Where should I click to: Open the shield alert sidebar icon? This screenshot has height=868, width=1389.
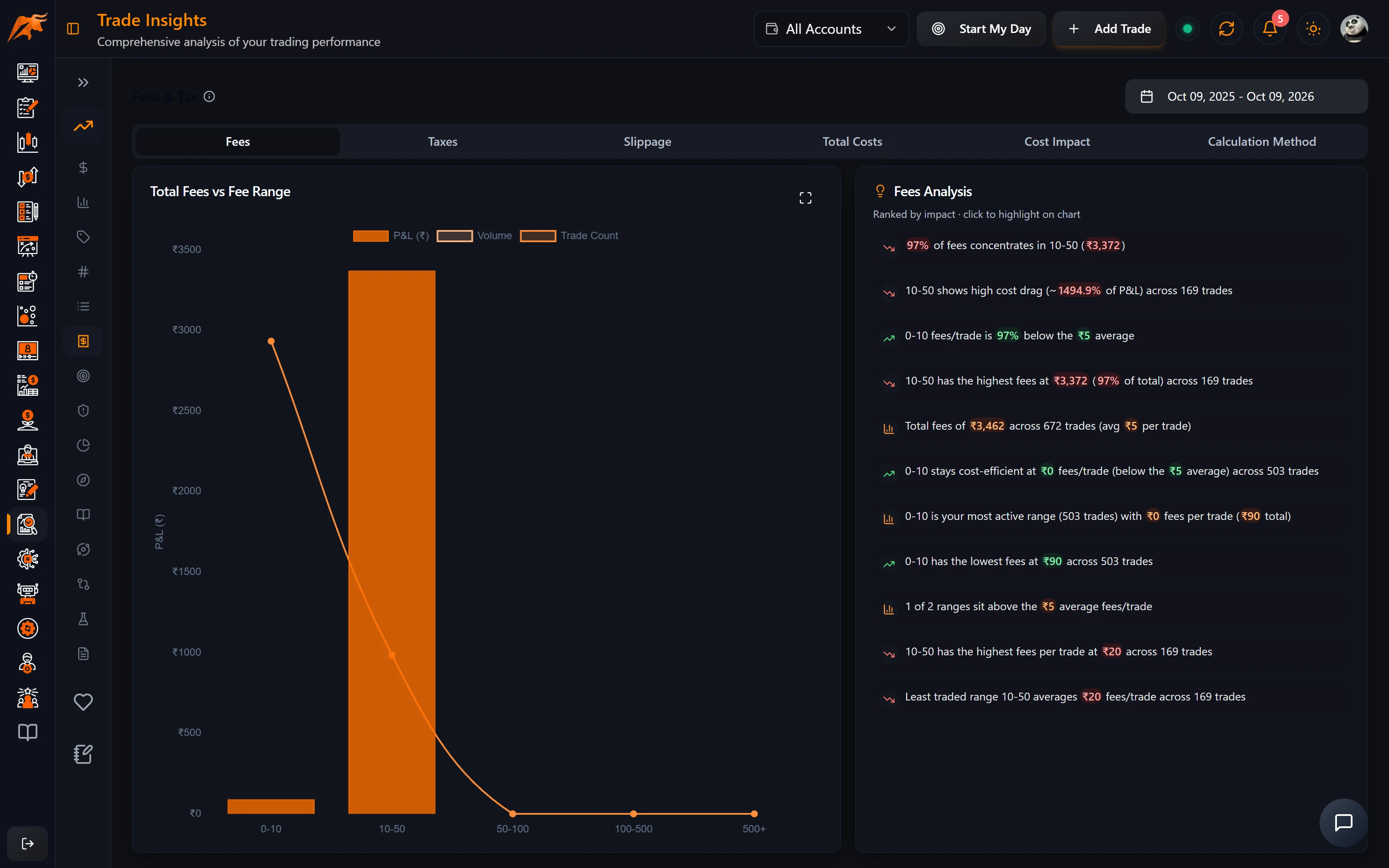coord(83,411)
